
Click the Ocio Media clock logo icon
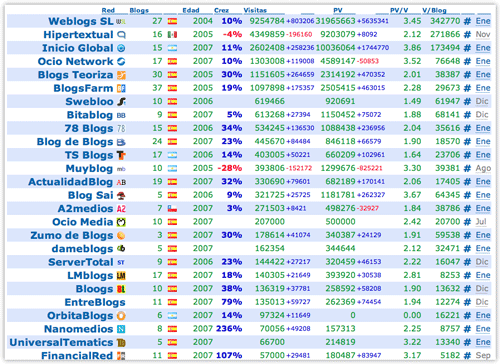click(121, 222)
